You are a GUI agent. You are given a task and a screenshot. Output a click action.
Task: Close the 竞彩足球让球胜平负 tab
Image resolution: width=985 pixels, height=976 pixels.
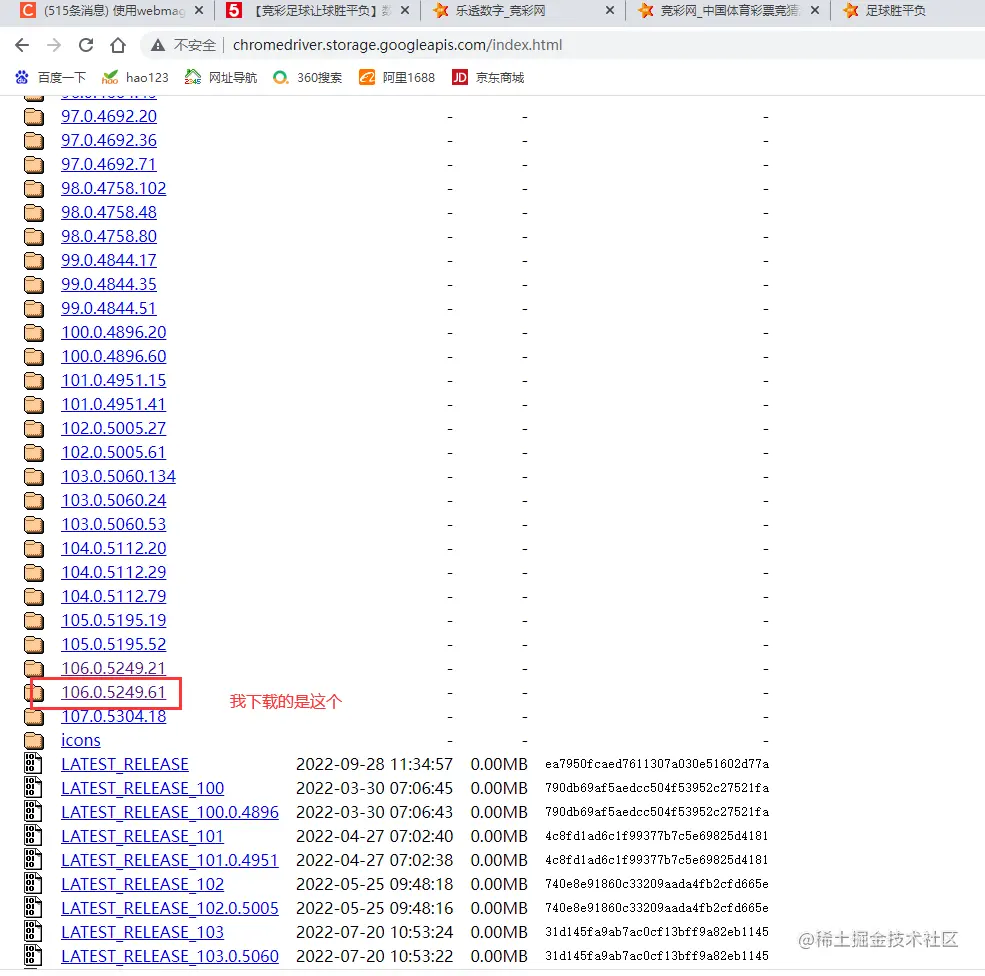tap(405, 11)
